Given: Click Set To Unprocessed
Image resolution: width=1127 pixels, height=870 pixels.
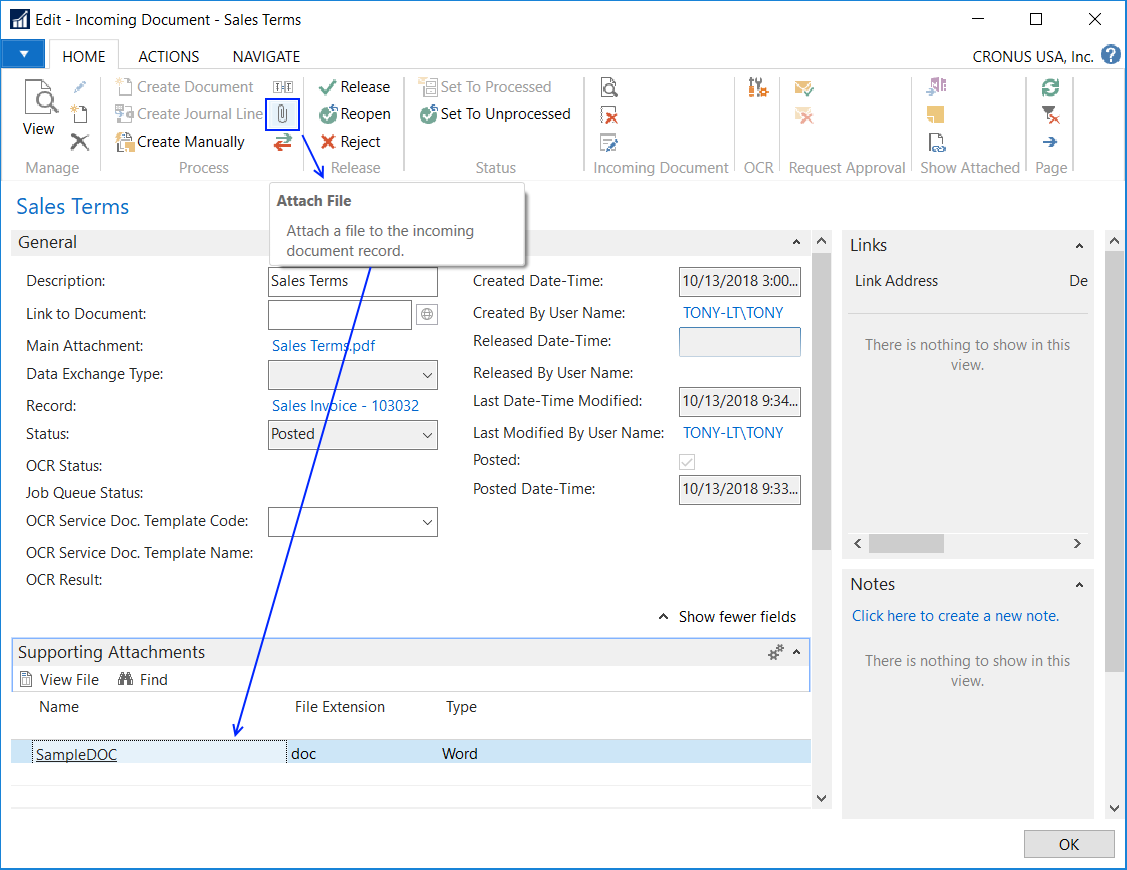Looking at the screenshot, I should coord(495,114).
